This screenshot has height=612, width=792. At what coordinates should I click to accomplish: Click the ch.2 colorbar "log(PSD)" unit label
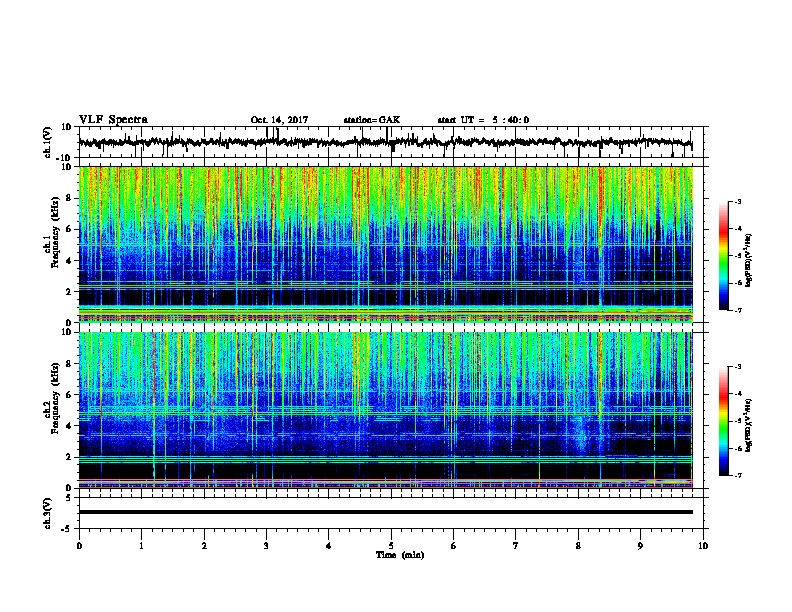pos(749,426)
